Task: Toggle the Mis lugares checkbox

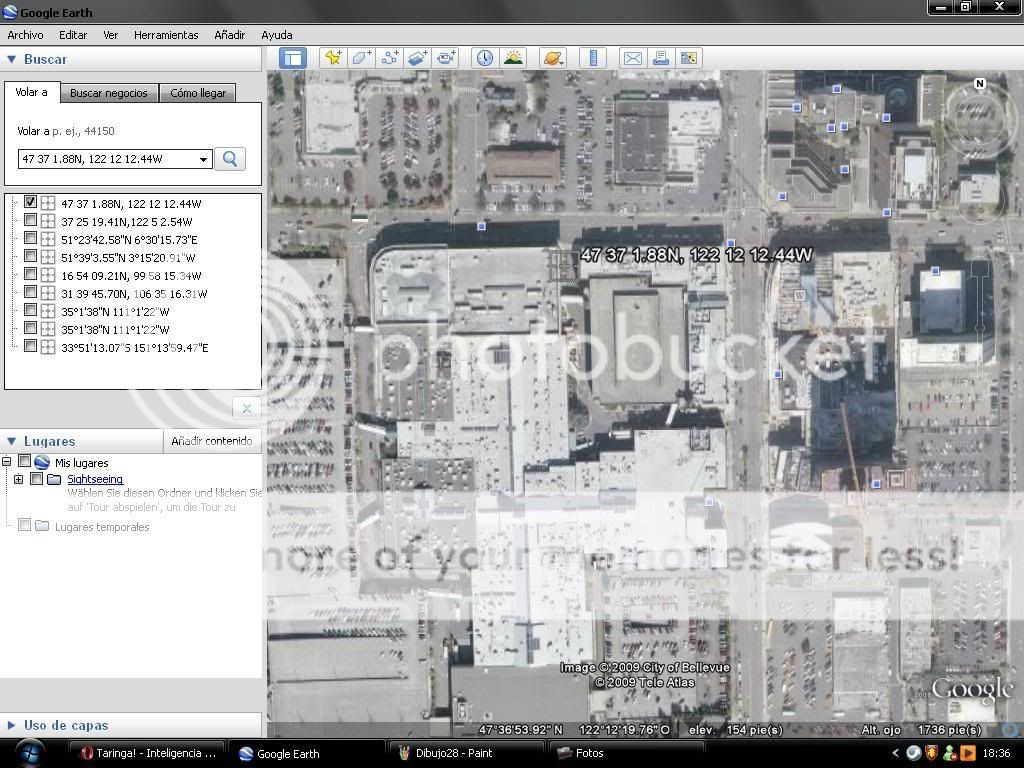Action: tap(25, 461)
